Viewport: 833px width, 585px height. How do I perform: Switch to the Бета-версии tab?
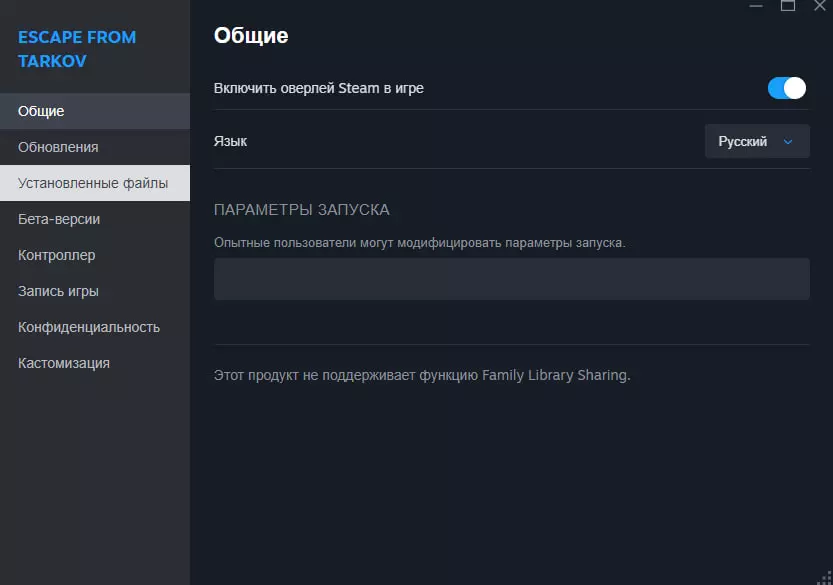(x=59, y=219)
